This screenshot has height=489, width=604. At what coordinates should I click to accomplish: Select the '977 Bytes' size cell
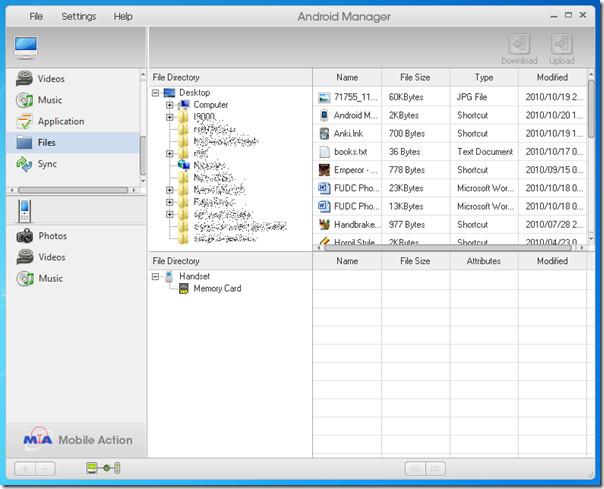(407, 224)
